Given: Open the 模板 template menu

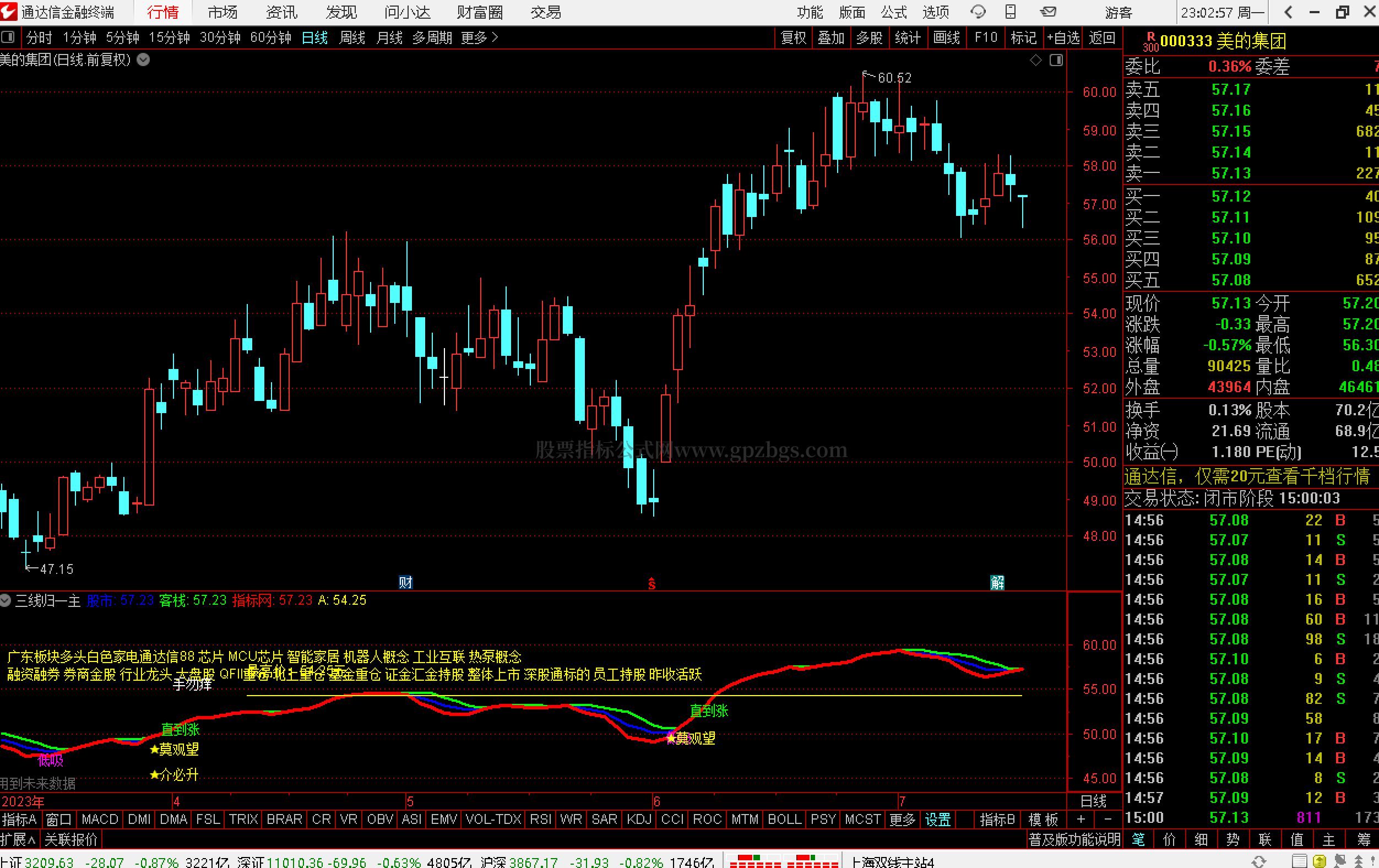Looking at the screenshot, I should pyautogui.click(x=1043, y=820).
